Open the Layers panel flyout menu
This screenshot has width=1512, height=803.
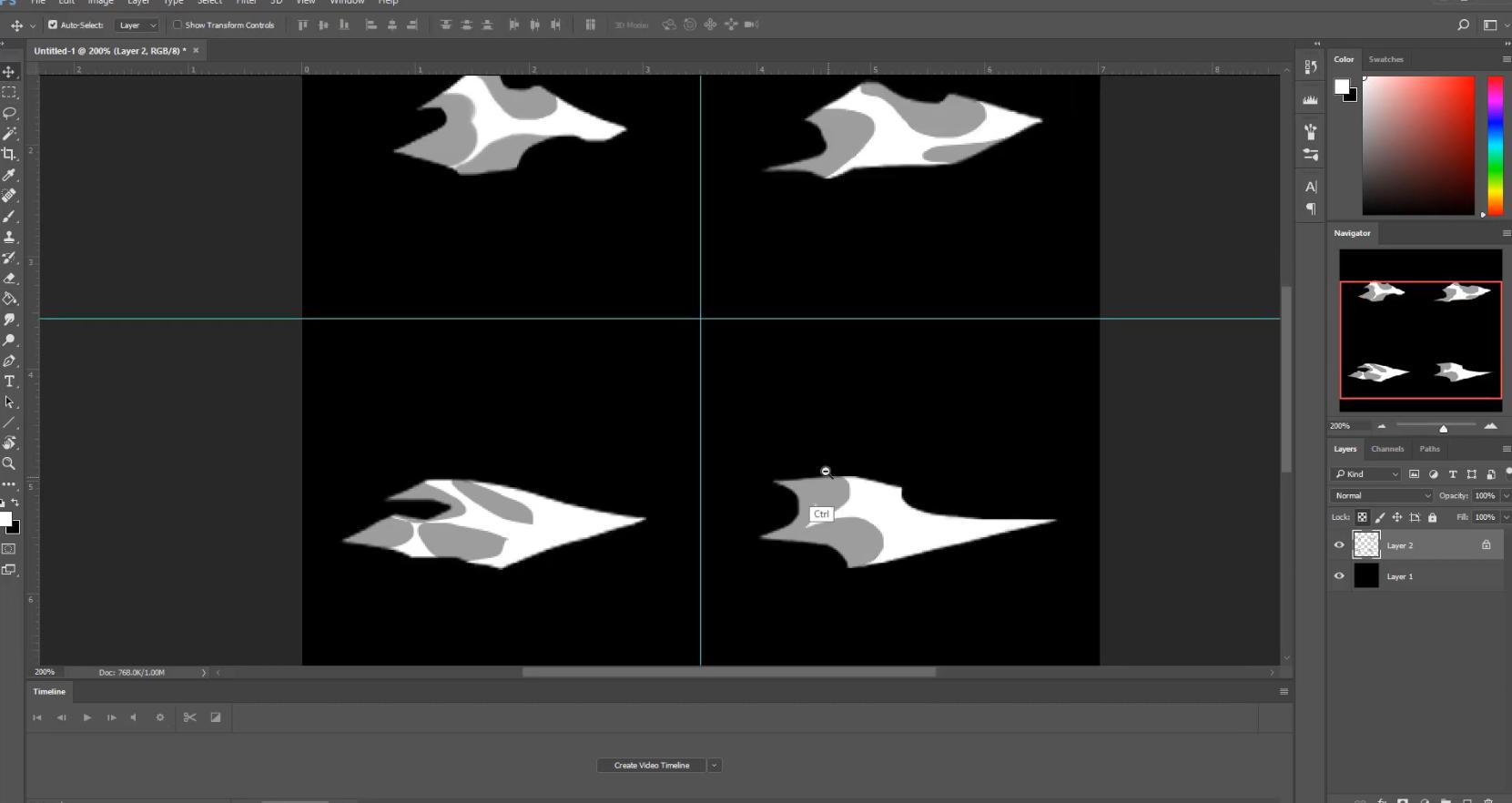(x=1506, y=449)
